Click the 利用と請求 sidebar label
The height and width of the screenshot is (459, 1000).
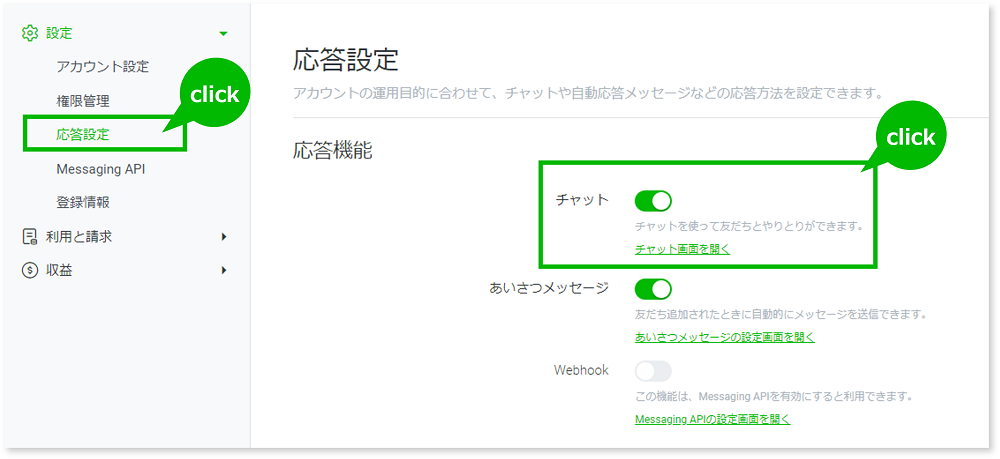tap(79, 237)
